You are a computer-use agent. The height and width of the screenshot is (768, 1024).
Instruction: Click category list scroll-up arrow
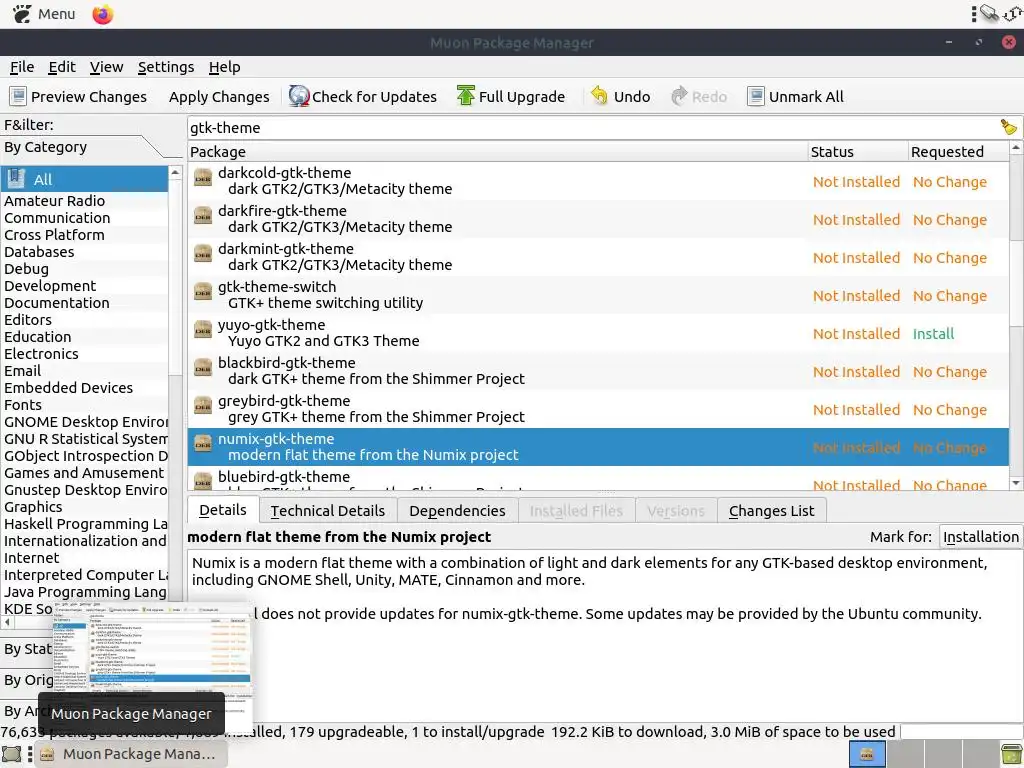click(x=175, y=172)
